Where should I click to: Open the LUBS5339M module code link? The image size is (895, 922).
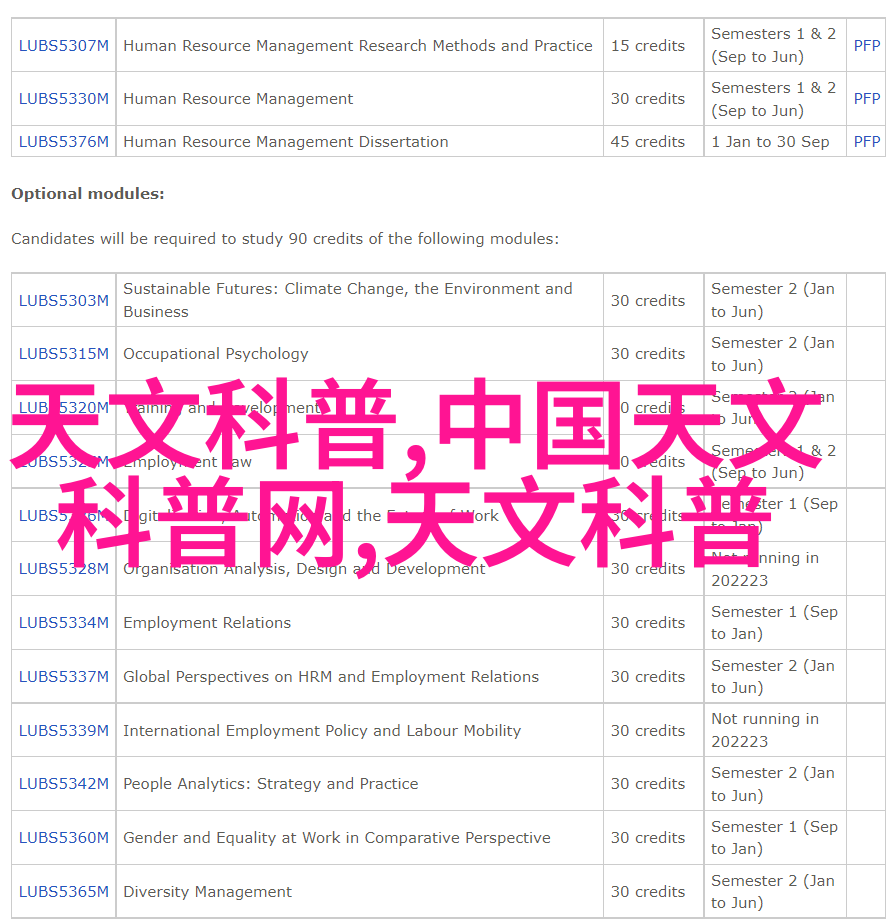point(63,731)
